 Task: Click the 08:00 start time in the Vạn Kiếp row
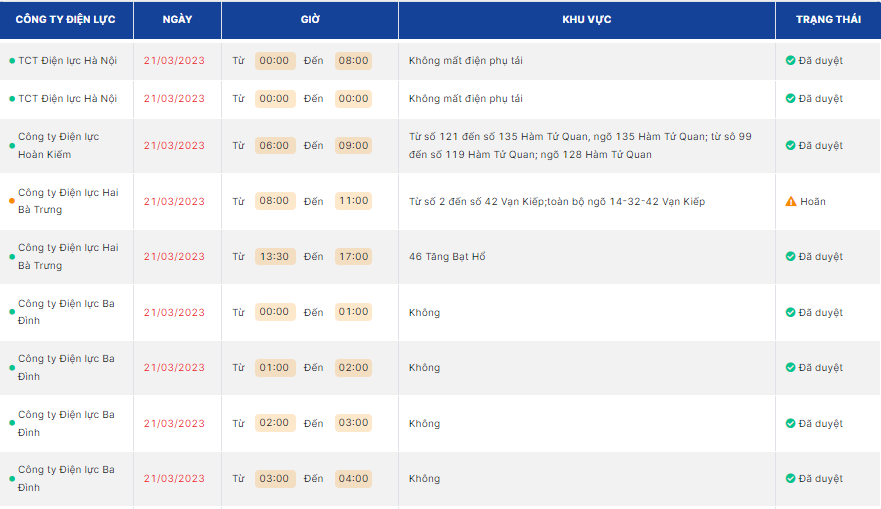pyautogui.click(x=274, y=201)
